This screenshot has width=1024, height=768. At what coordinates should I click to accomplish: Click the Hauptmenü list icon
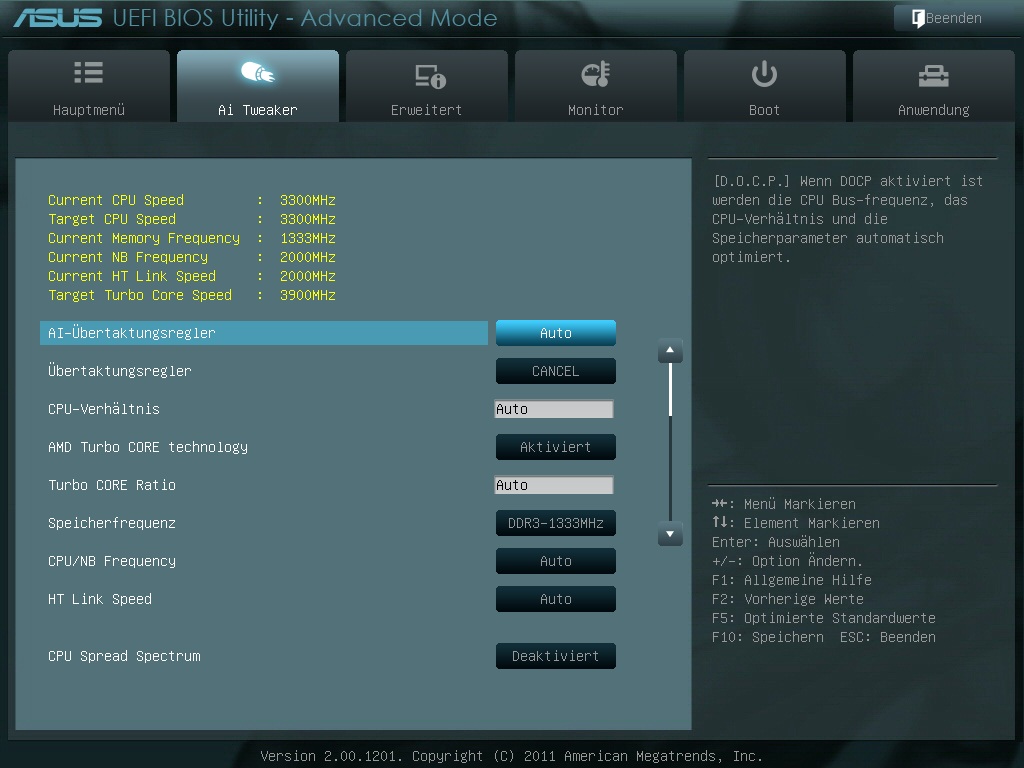[x=89, y=72]
